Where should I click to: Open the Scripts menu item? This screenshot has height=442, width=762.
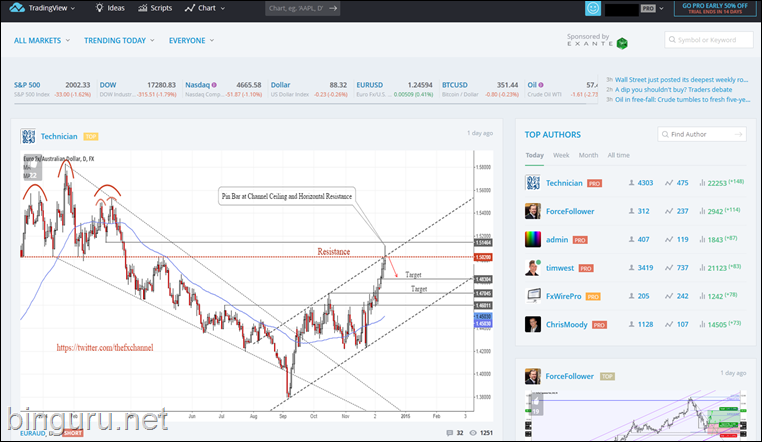(x=155, y=8)
